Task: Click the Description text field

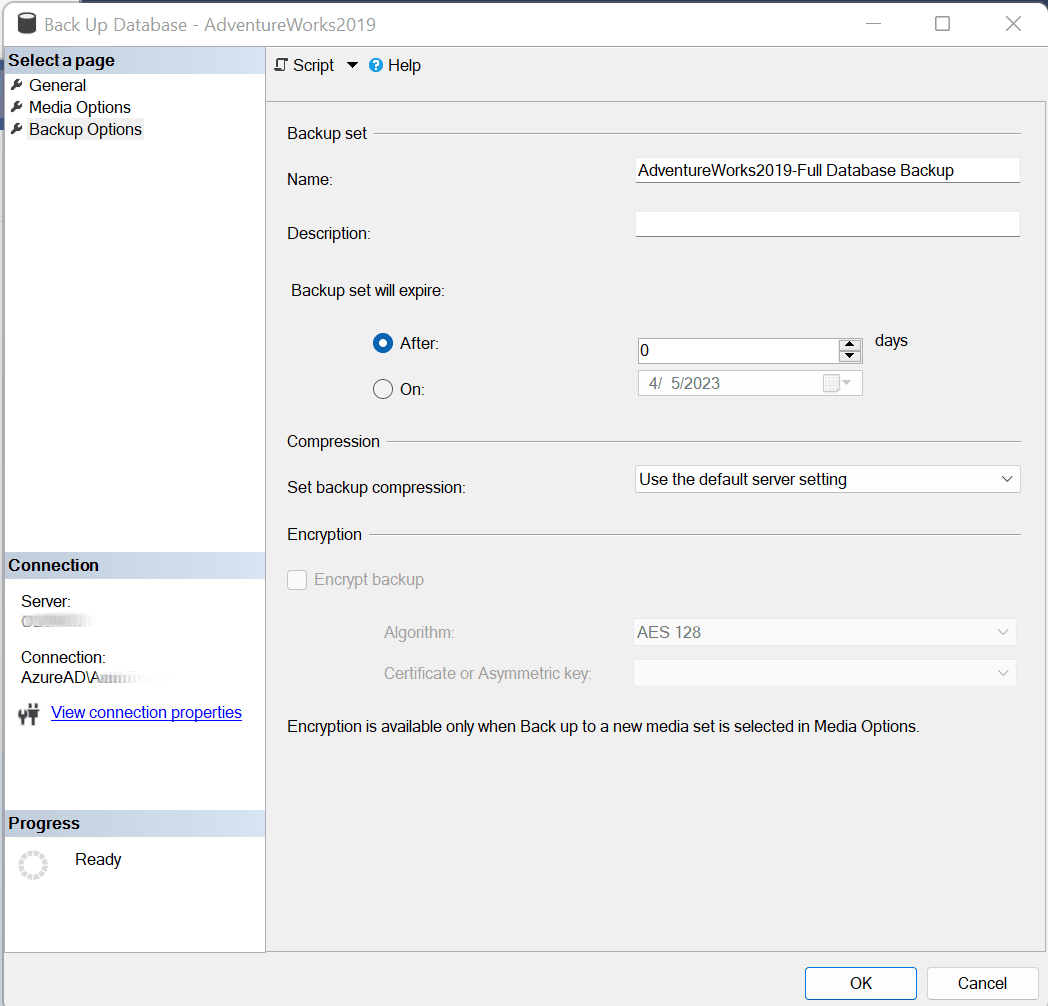Action: [827, 224]
